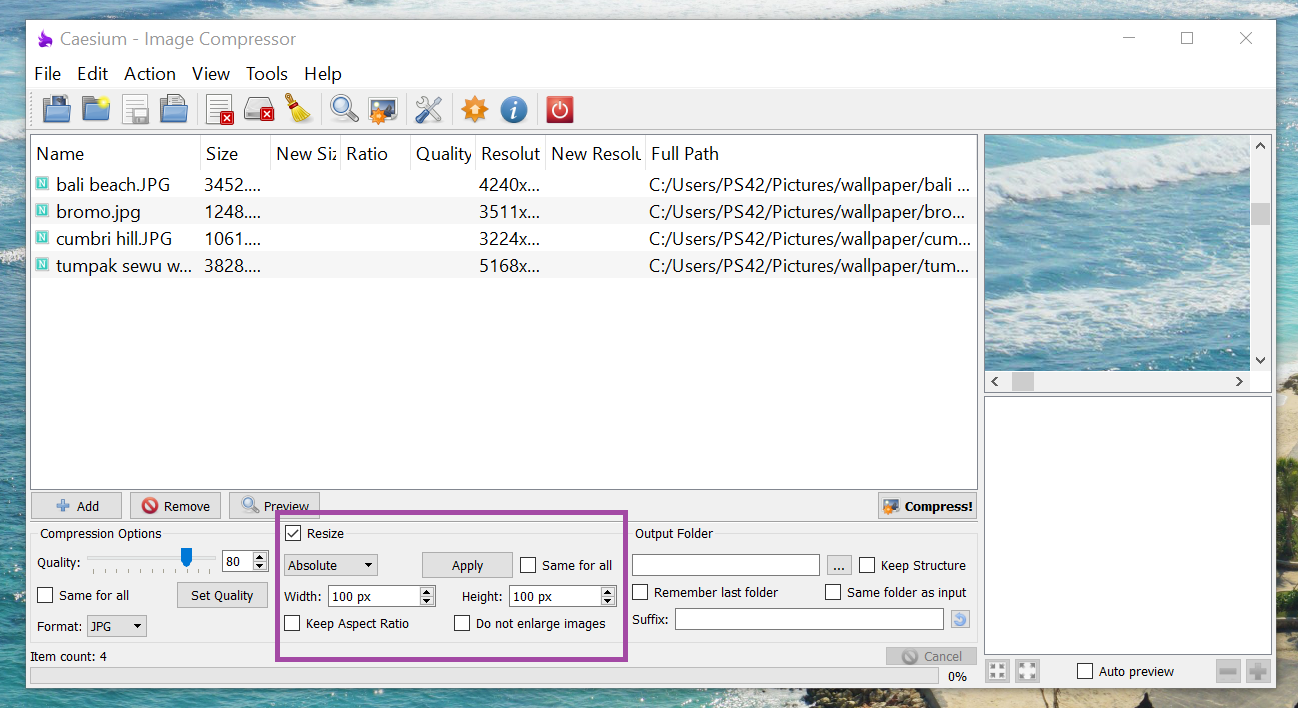
Task: Open the wrench Settings icon
Action: pyautogui.click(x=428, y=109)
